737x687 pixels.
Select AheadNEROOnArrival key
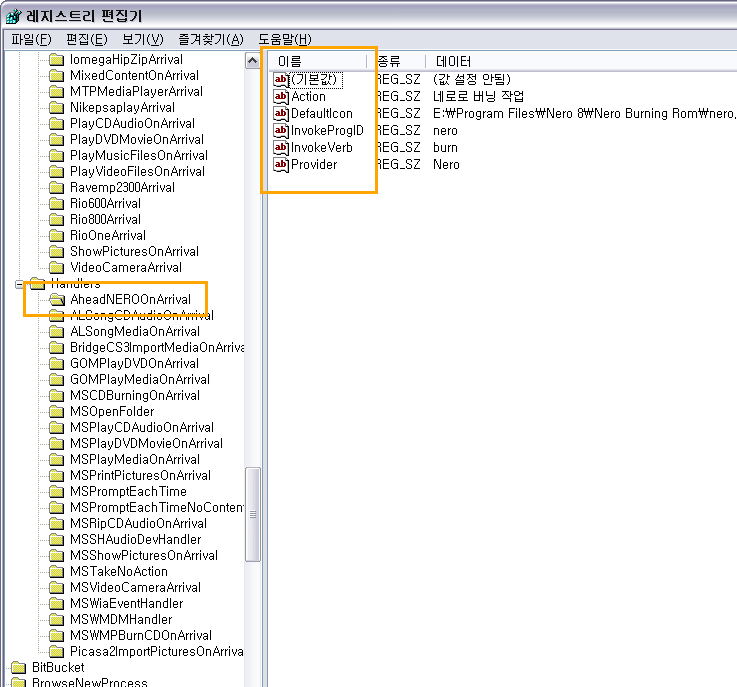point(130,299)
